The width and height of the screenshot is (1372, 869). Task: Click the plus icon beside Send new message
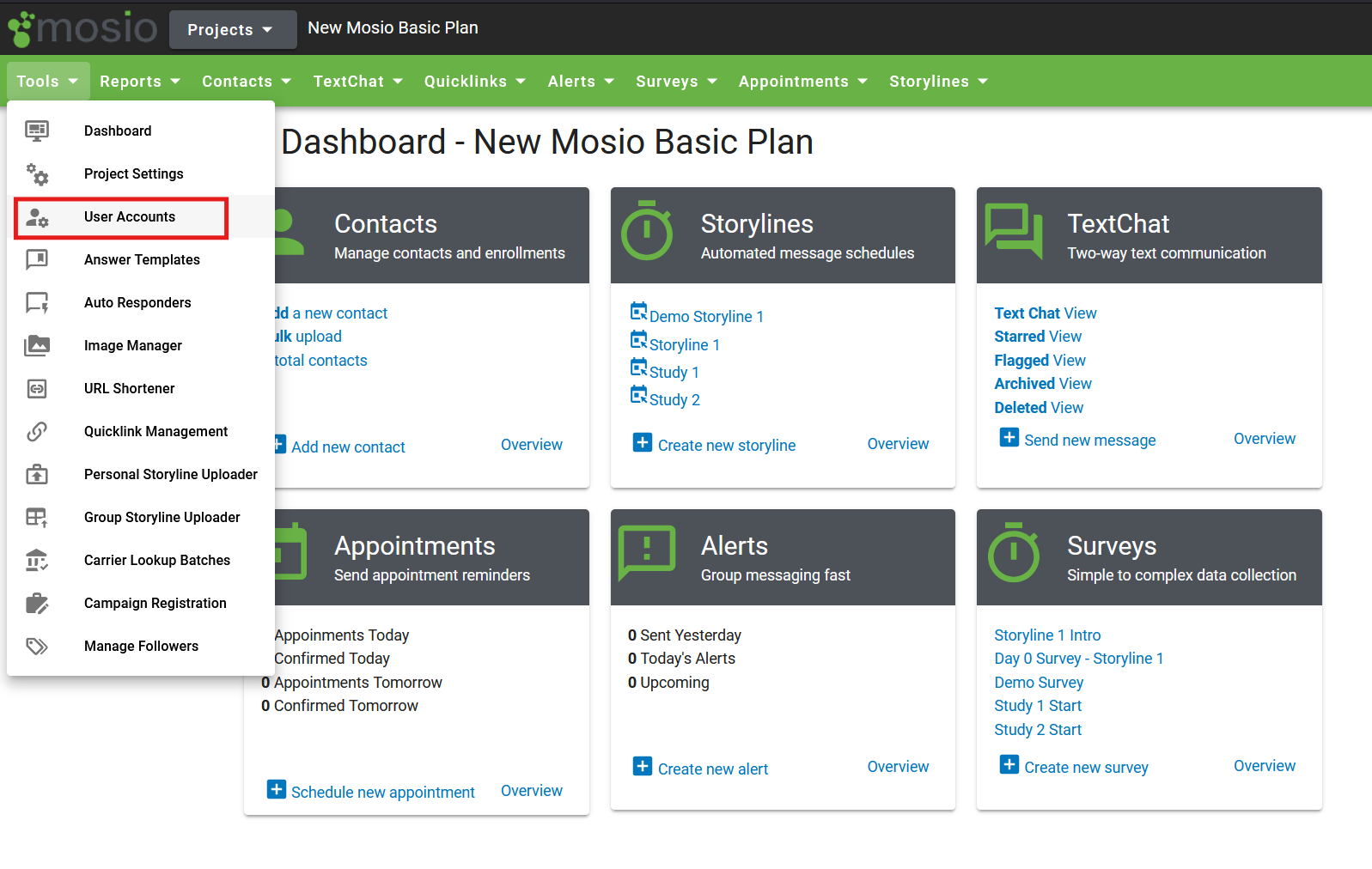pyautogui.click(x=1009, y=437)
